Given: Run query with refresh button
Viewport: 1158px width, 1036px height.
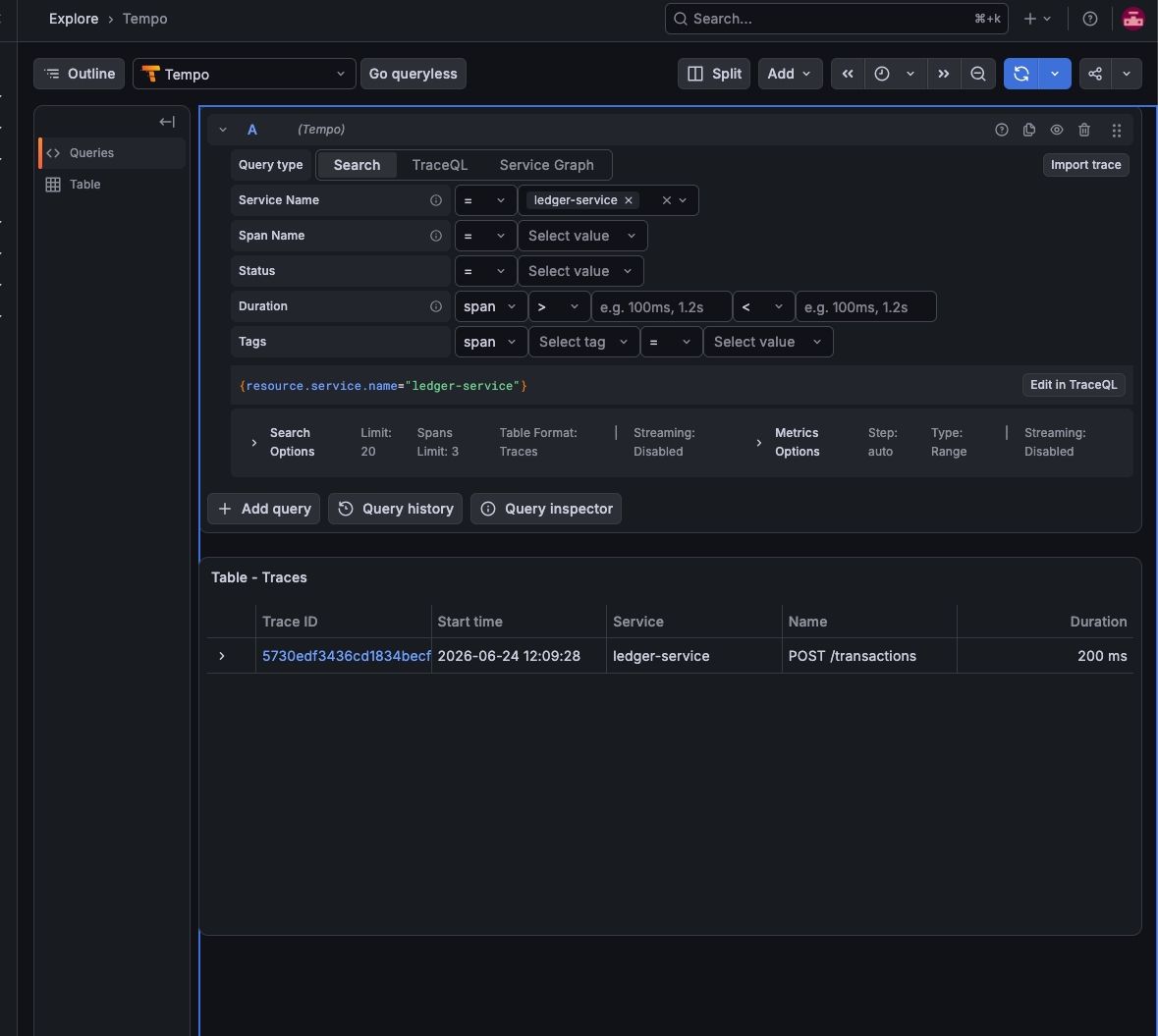Looking at the screenshot, I should (1021, 74).
